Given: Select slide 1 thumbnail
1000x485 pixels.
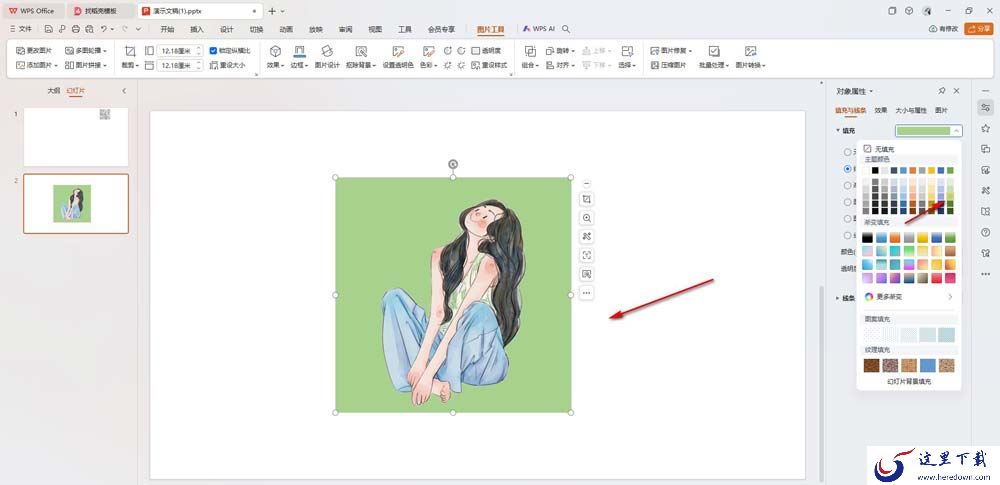Looking at the screenshot, I should click(76, 137).
